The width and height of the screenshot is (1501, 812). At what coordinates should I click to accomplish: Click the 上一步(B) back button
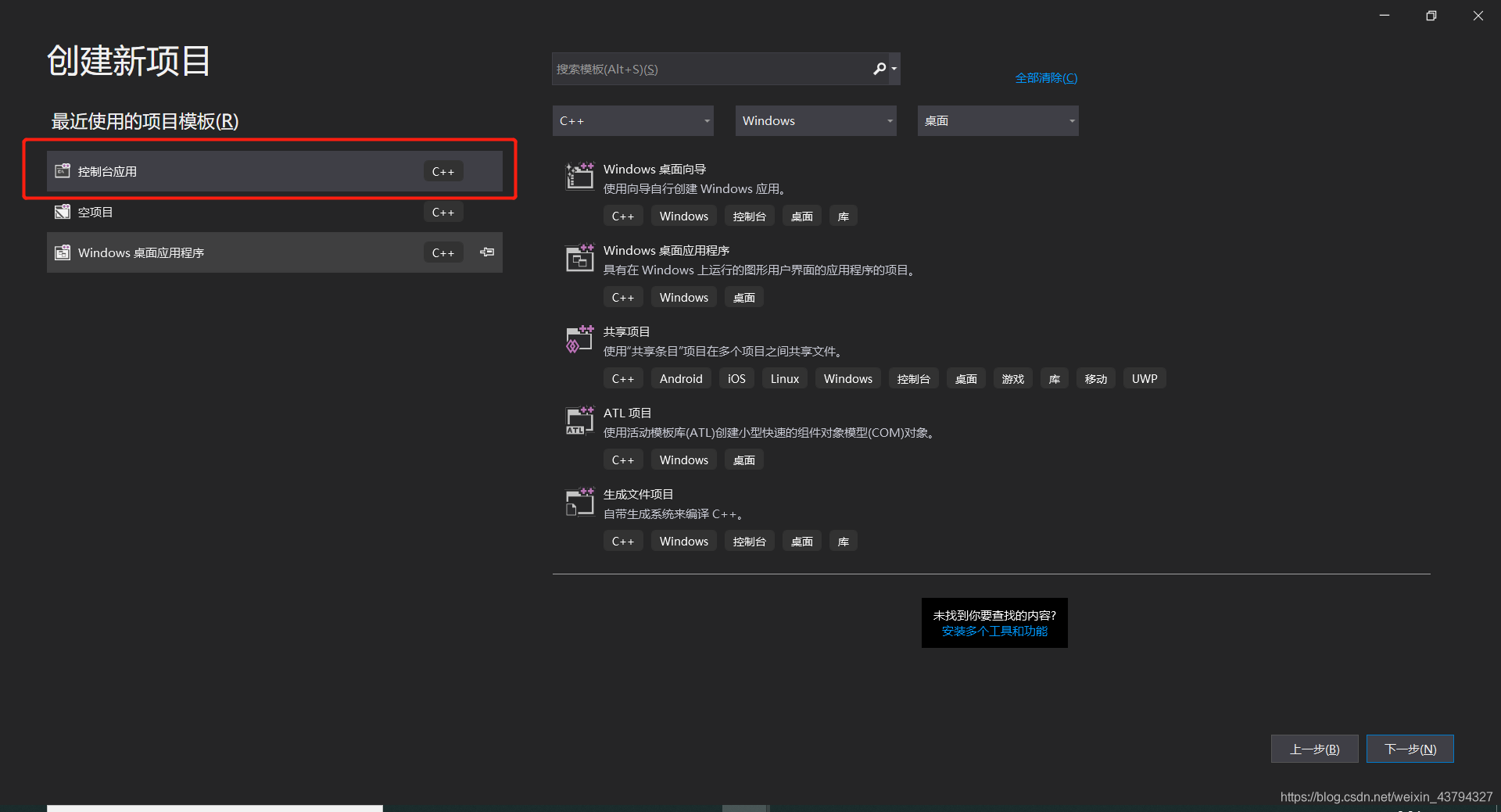click(x=1314, y=749)
